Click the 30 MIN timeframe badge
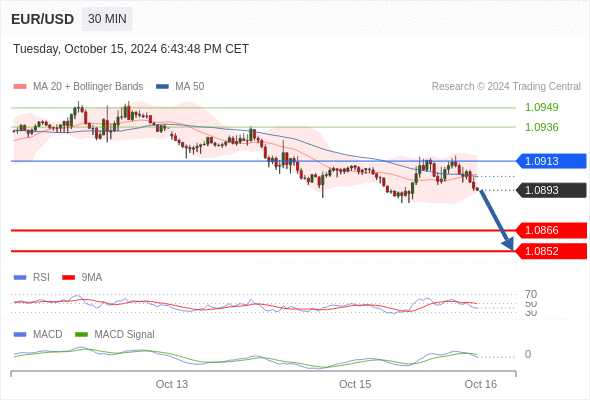The width and height of the screenshot is (590, 400). click(x=107, y=19)
